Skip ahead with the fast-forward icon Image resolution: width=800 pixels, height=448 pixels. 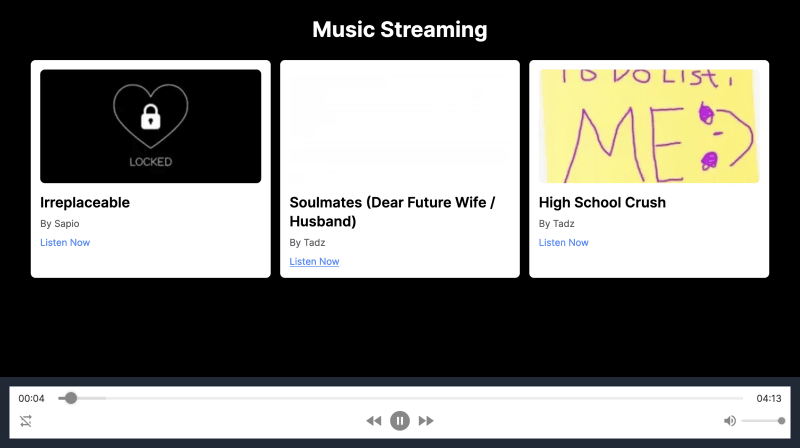tap(426, 420)
